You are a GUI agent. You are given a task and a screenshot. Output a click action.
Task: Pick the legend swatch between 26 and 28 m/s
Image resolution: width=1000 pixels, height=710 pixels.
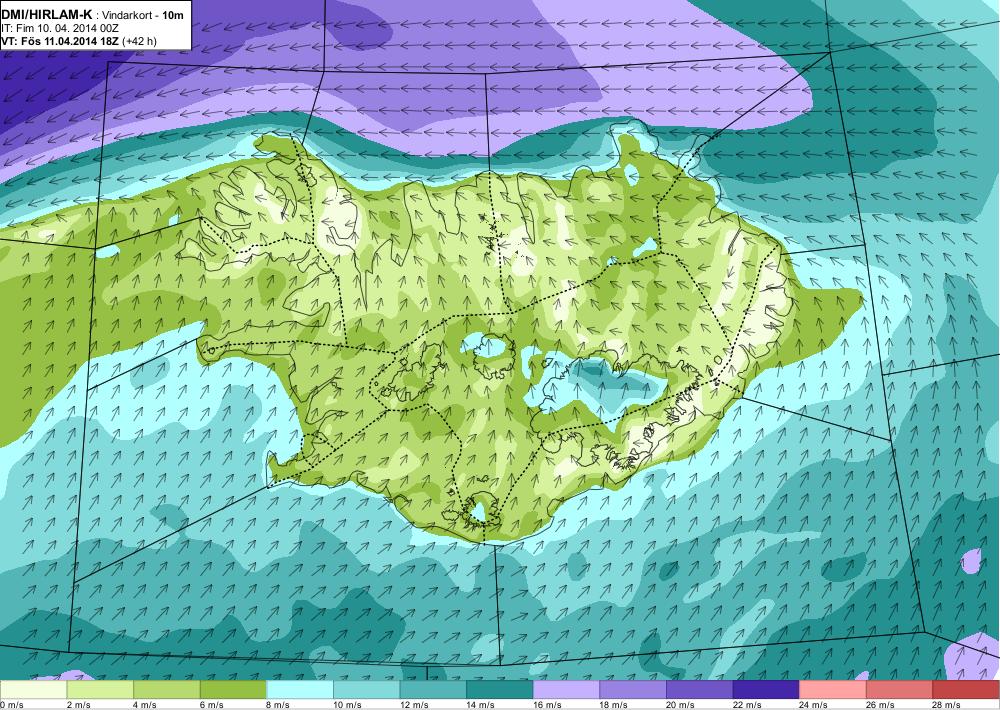pyautogui.click(x=899, y=690)
